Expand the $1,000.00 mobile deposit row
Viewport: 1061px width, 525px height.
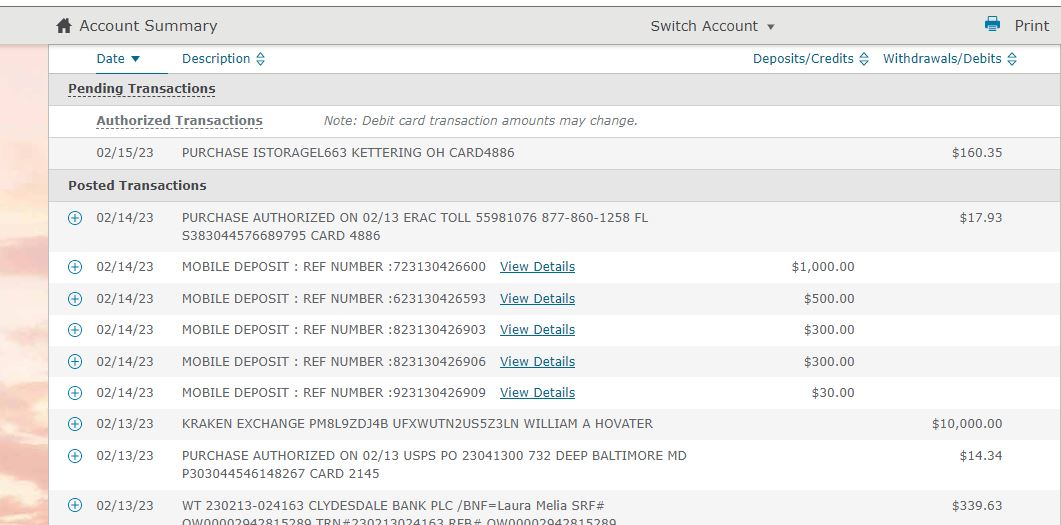point(75,267)
